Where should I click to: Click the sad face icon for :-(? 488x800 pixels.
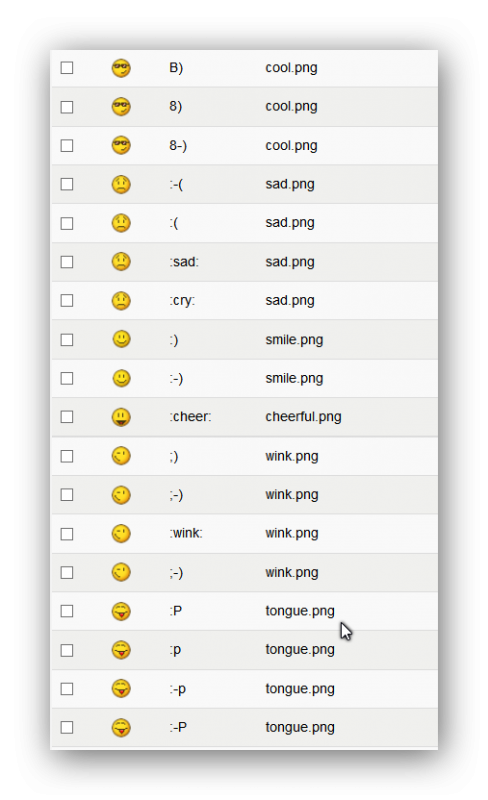point(121,184)
